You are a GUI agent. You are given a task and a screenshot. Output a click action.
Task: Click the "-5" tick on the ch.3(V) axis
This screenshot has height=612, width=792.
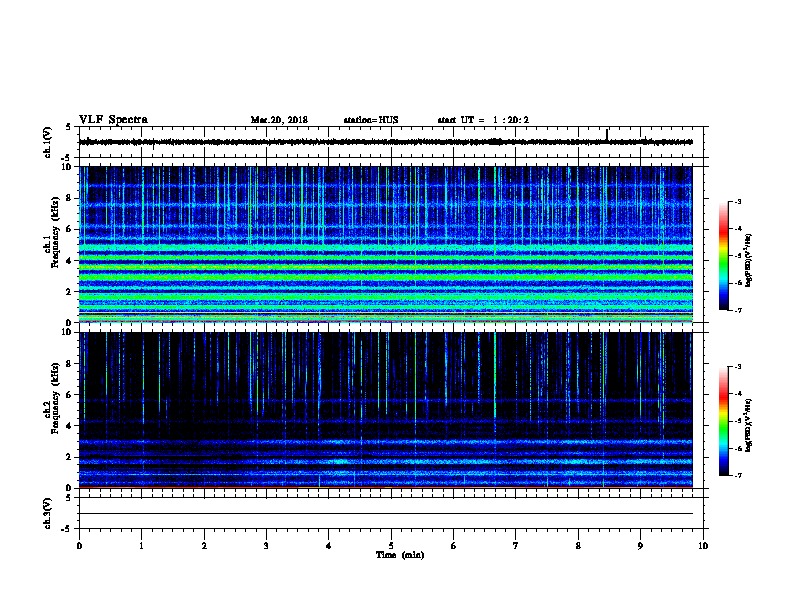(x=66, y=529)
